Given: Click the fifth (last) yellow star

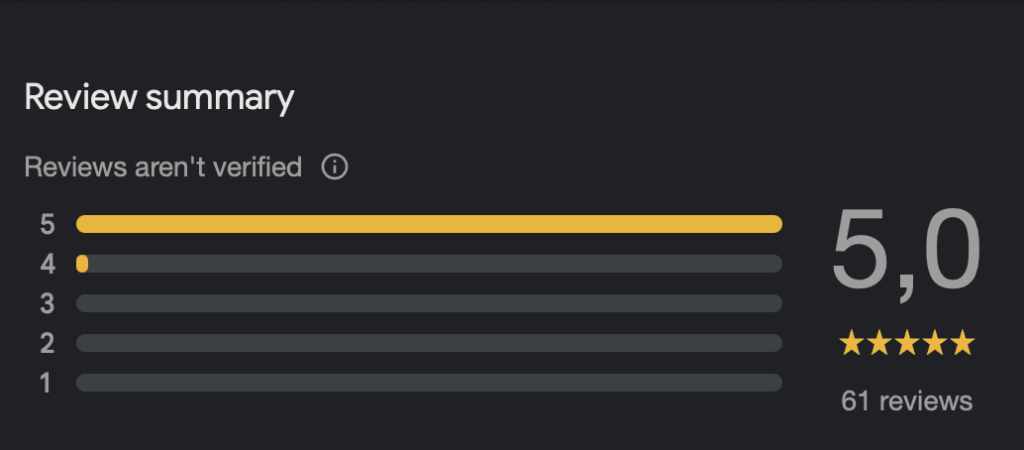Looking at the screenshot, I should tap(962, 344).
